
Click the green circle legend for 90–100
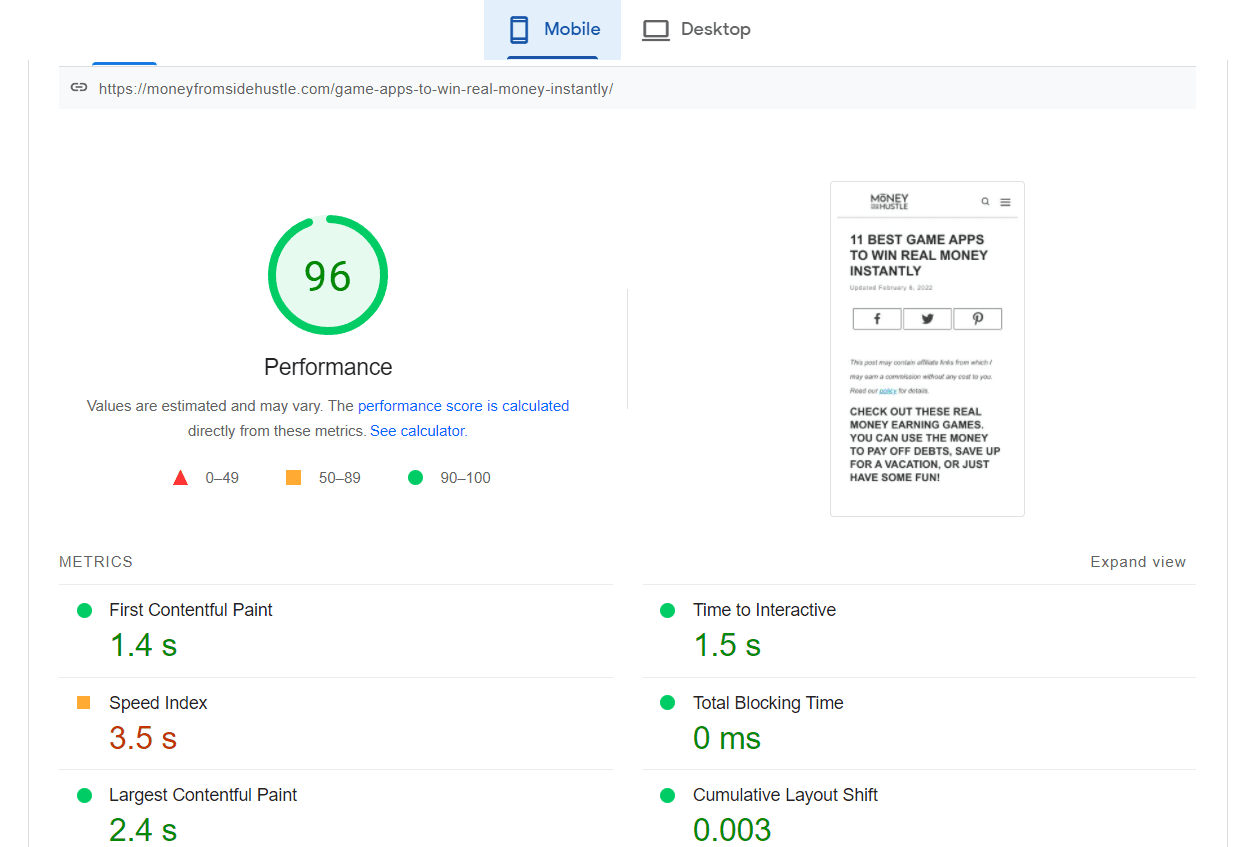(415, 477)
